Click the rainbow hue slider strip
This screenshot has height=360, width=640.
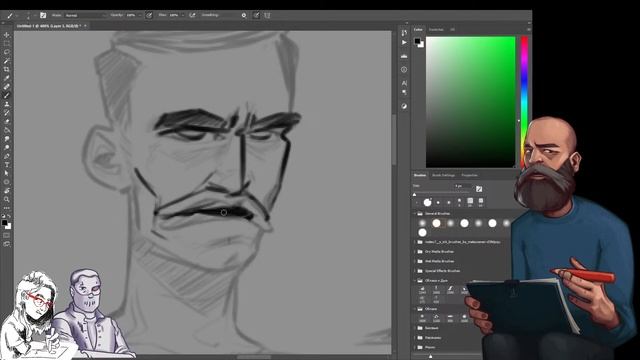(x=524, y=102)
